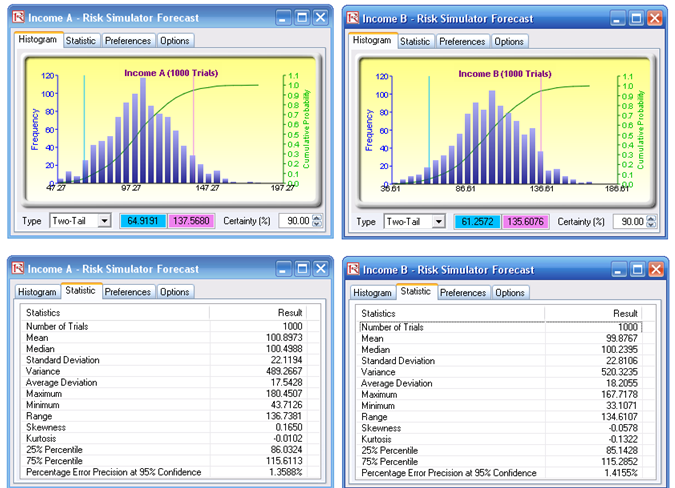Open Preferences tab in bottom Income A window
Screen dimensions: 675x488
pyautogui.click(x=128, y=292)
